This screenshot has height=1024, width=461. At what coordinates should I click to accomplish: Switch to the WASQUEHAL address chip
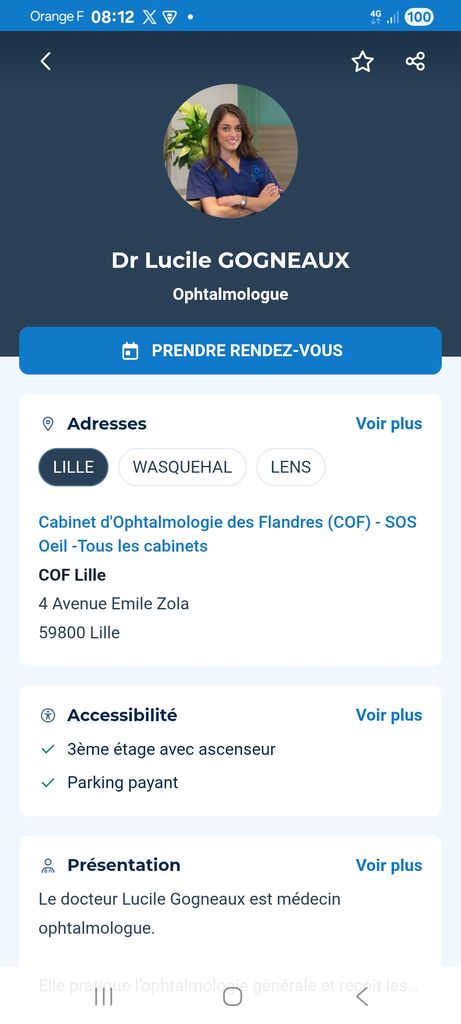(182, 467)
